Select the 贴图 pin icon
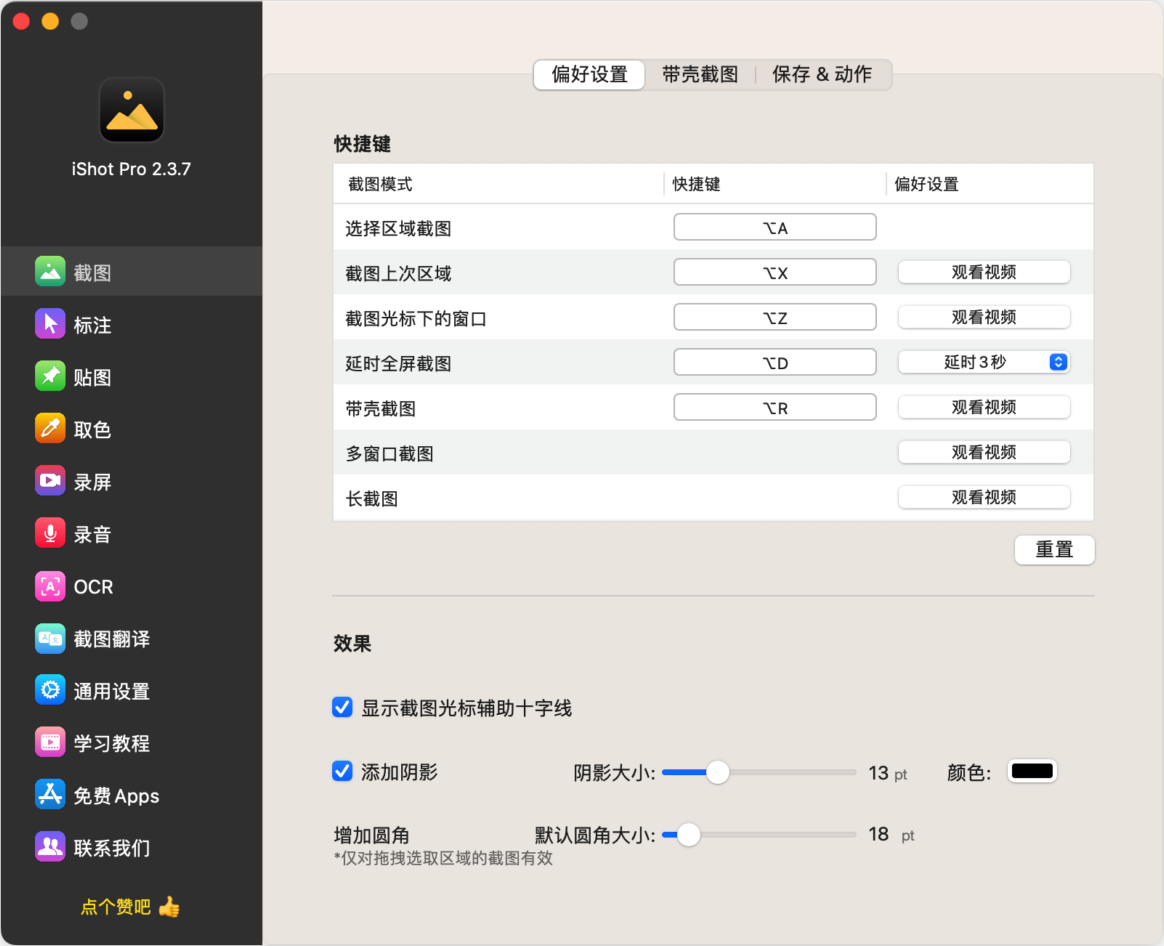The width and height of the screenshot is (1164, 946). pyautogui.click(x=50, y=376)
